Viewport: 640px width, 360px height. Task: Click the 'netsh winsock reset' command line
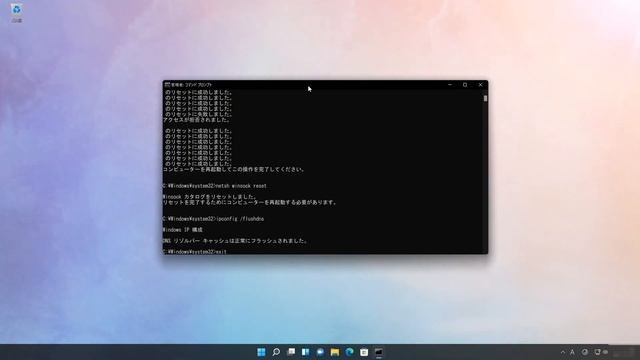215,186
